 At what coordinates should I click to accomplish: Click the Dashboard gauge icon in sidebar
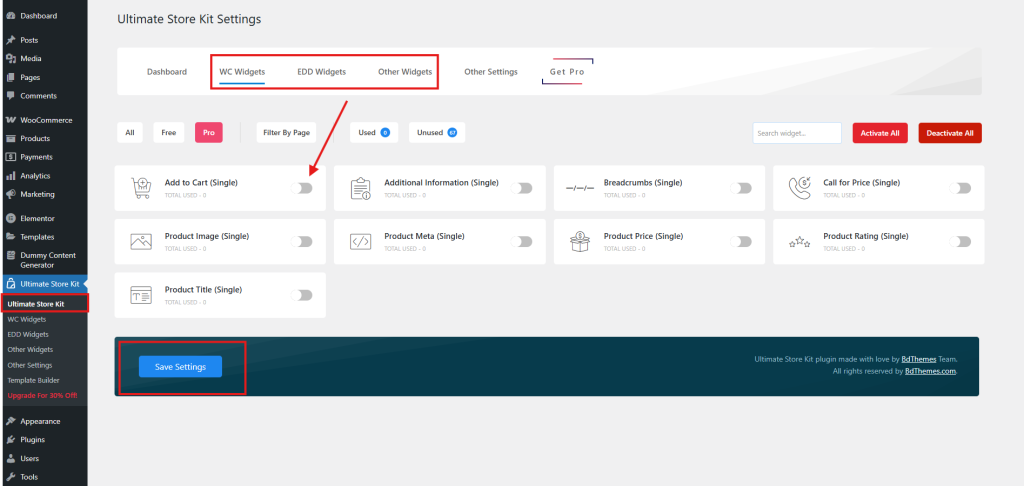10,16
